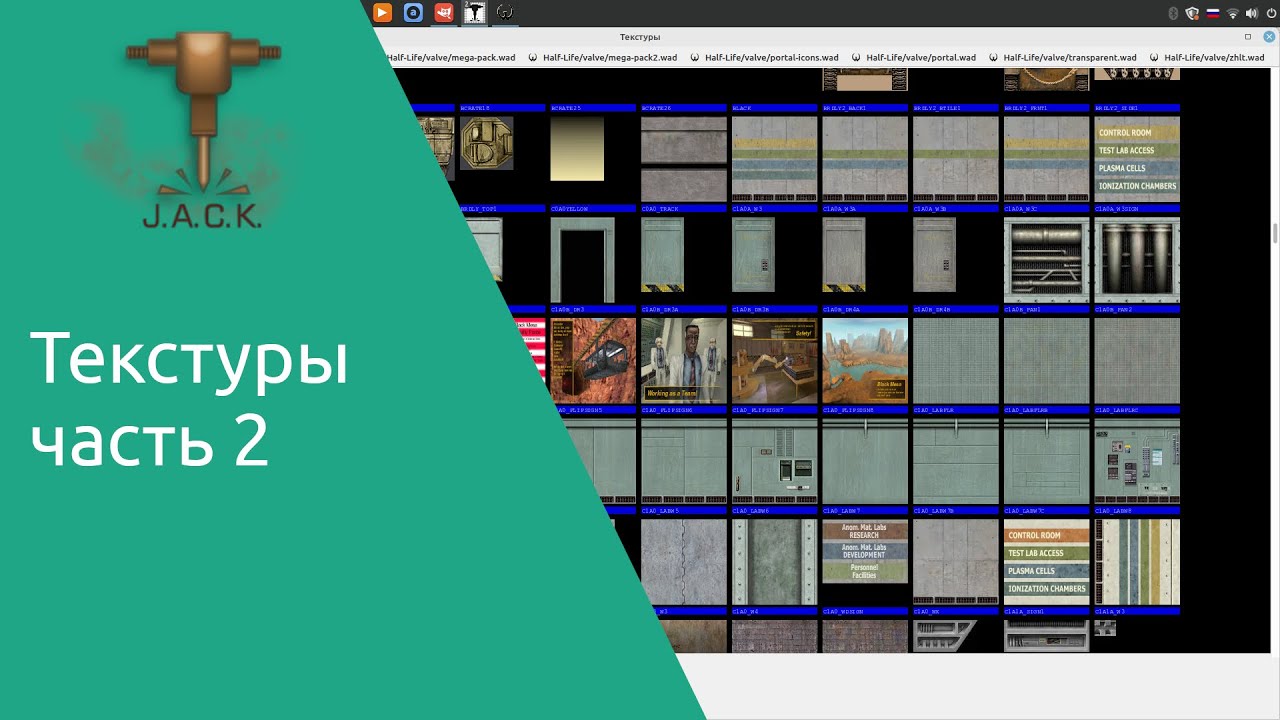Open the Wi-Fi network tray icon

(1233, 13)
